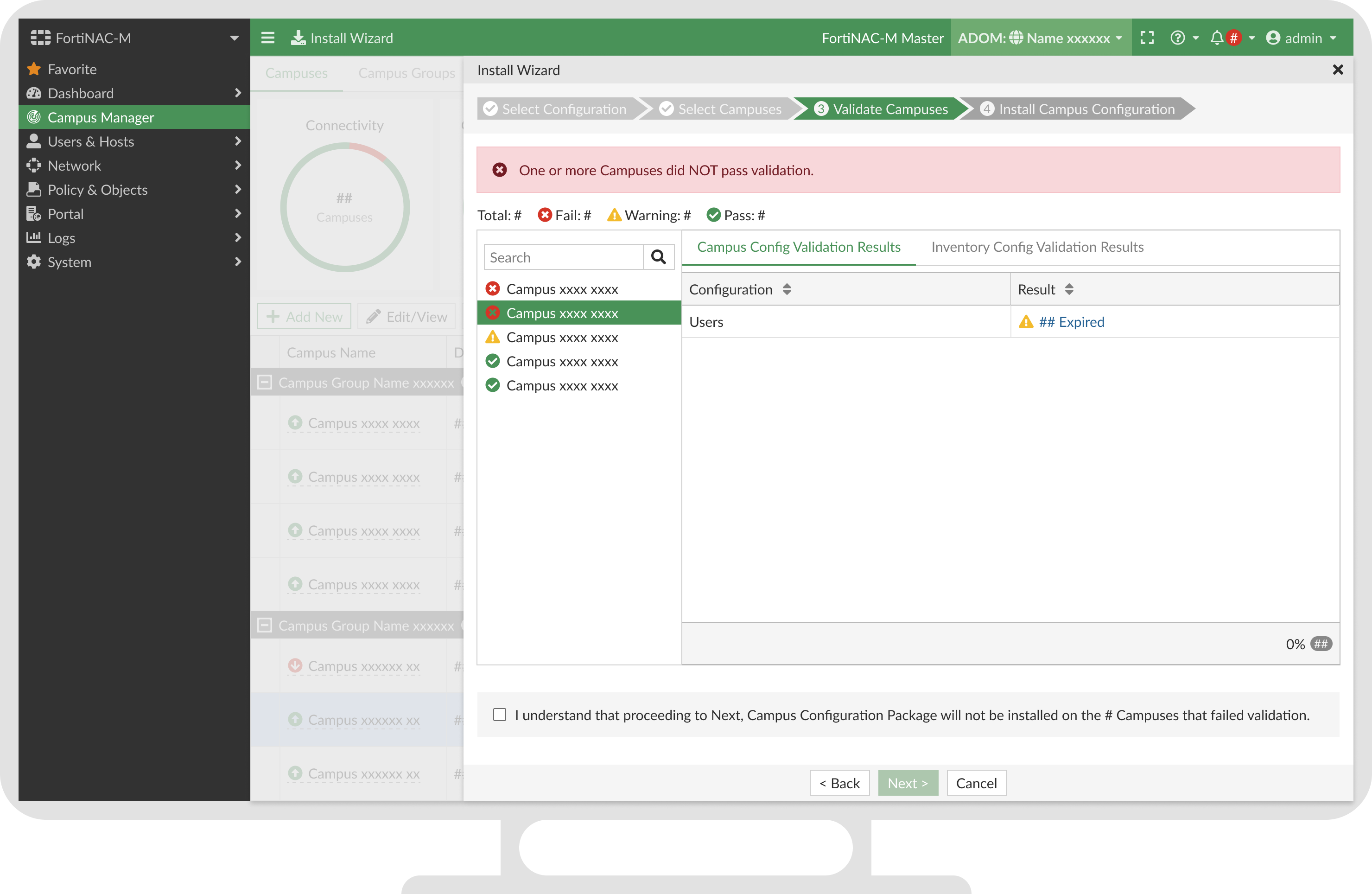This screenshot has height=894, width=1372.
Task: Tick the 'I understand' acknowledgement checkbox
Action: click(x=500, y=715)
